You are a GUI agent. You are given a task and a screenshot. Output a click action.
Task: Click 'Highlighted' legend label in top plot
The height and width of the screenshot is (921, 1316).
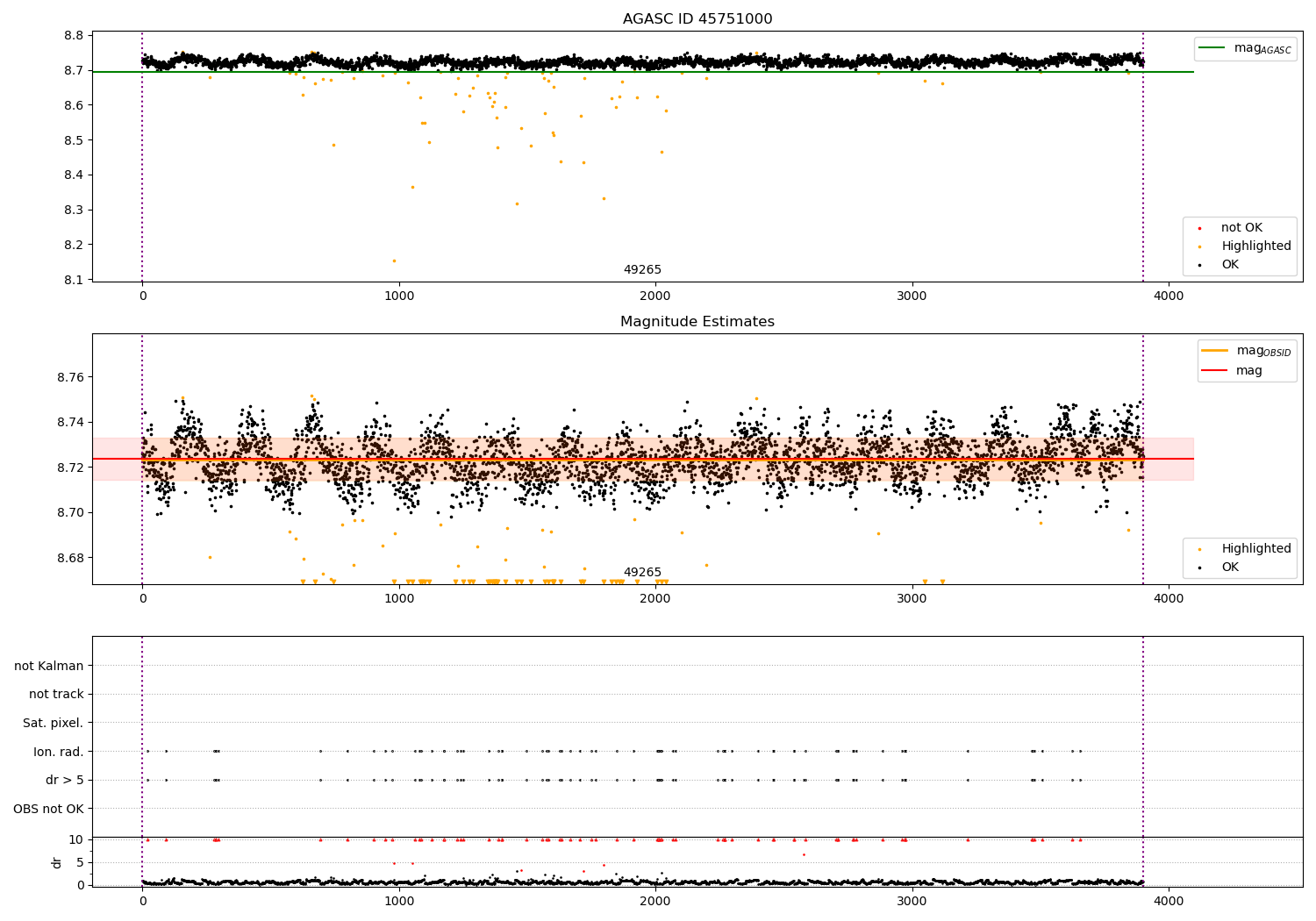click(x=1256, y=246)
